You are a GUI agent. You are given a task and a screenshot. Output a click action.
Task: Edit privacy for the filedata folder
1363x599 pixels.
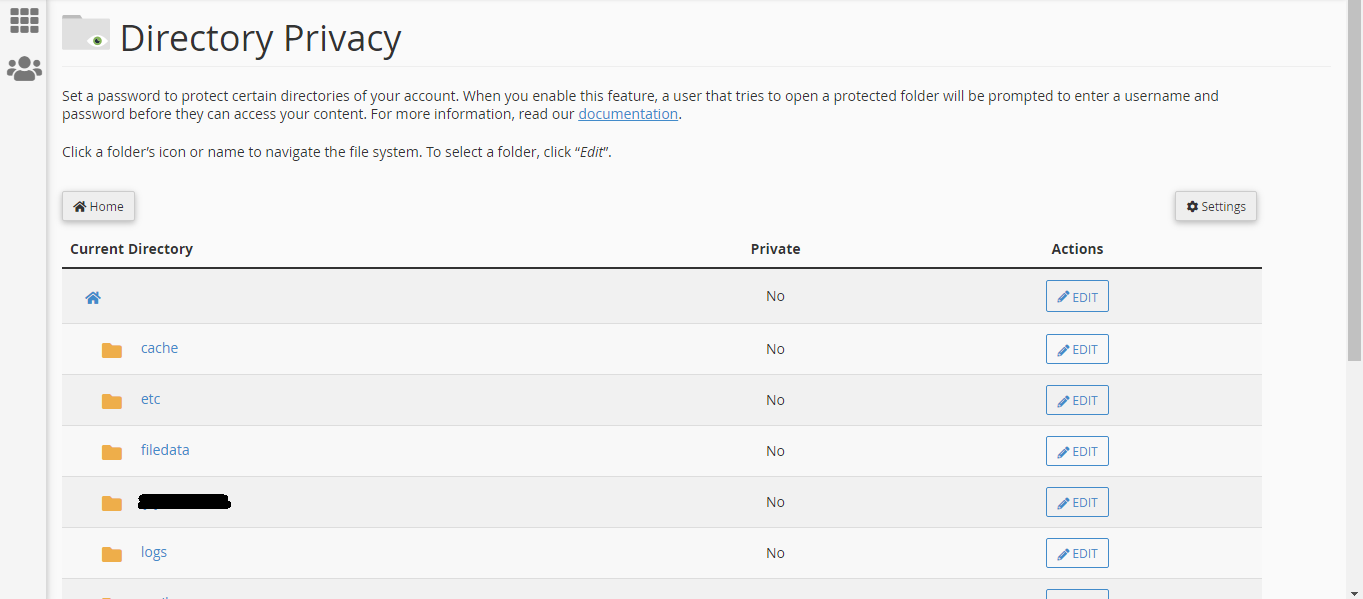(1077, 451)
